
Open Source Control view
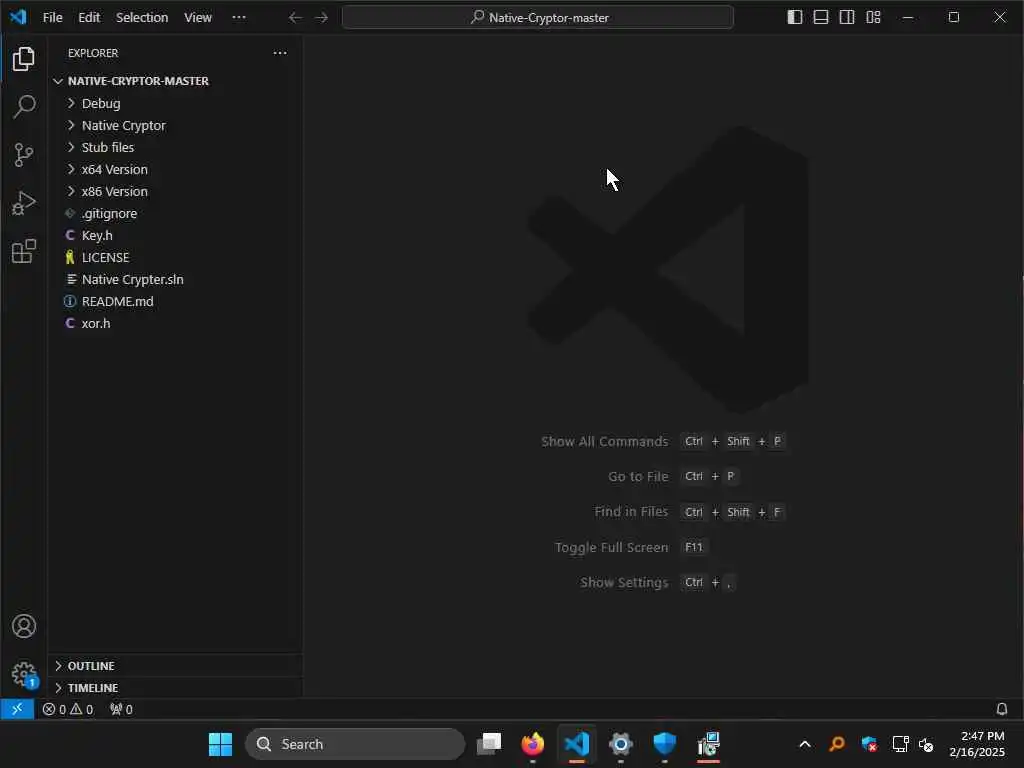(24, 155)
